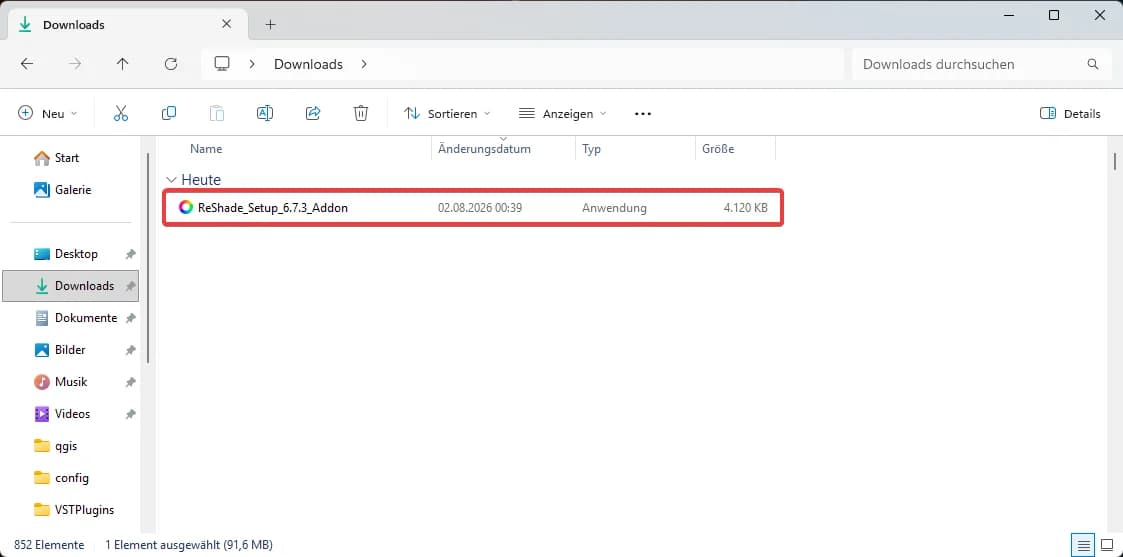This screenshot has width=1123, height=557.
Task: Toggle the Details pane
Action: (x=1070, y=113)
